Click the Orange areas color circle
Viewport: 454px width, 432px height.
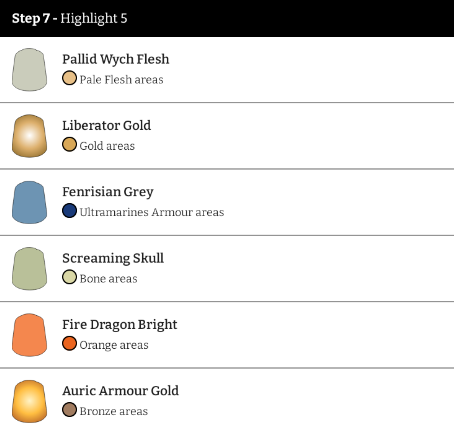coord(69,343)
